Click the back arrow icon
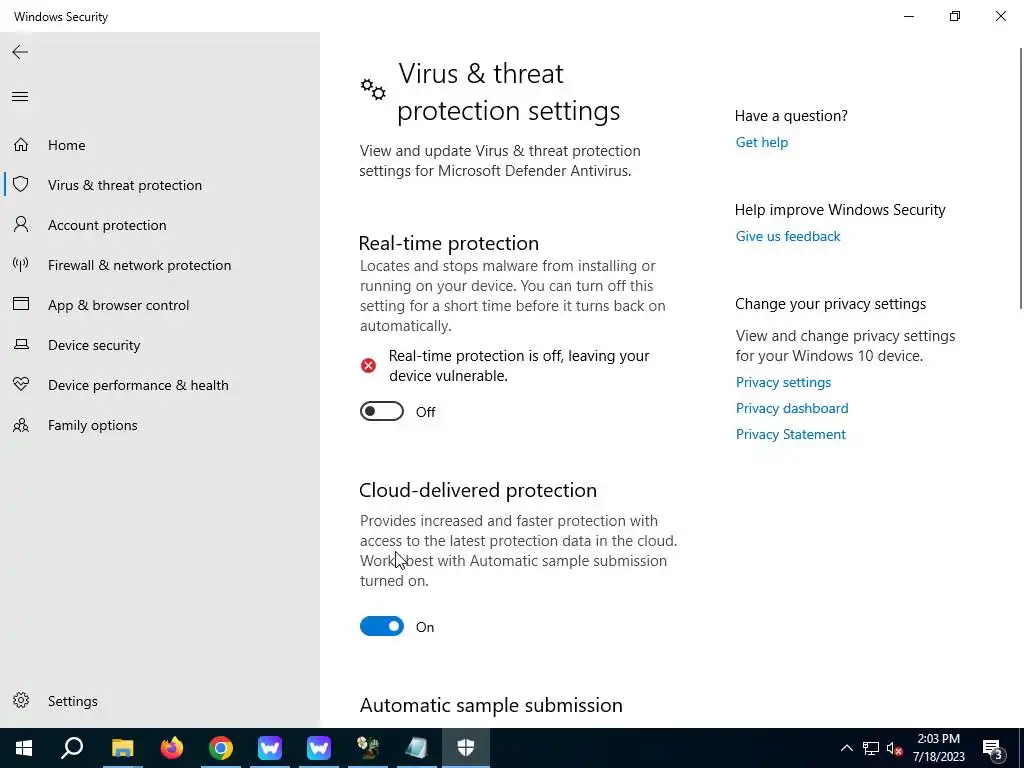Viewport: 1024px width, 768px height. (20, 52)
